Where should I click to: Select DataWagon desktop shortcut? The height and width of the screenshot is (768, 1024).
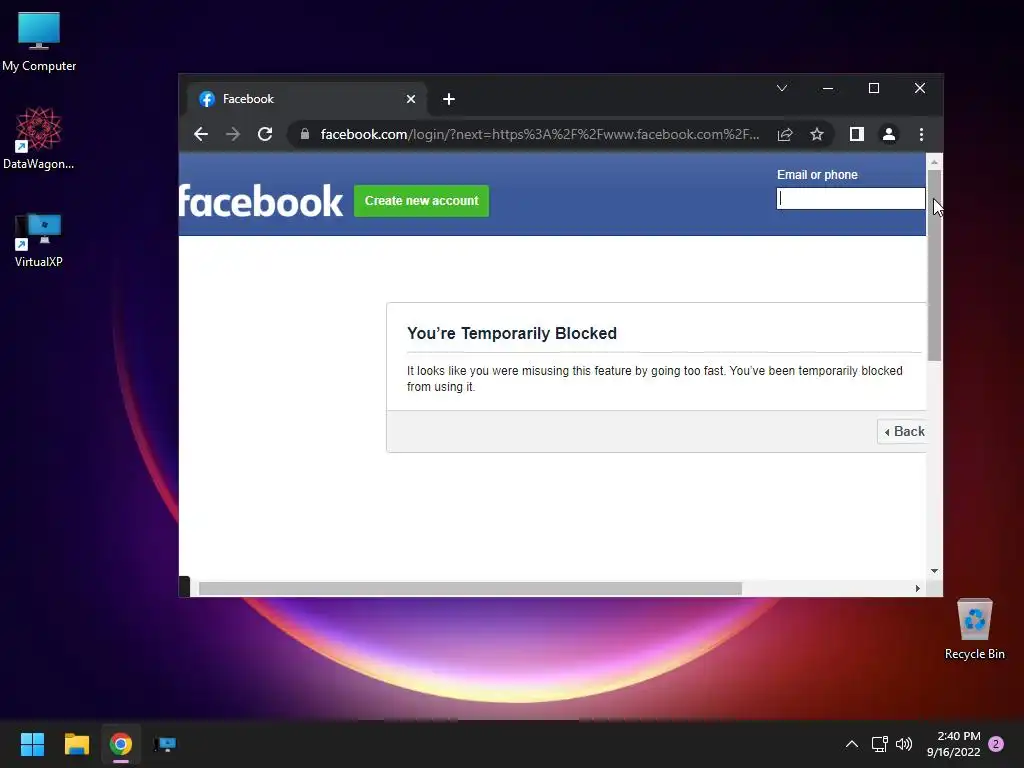(x=39, y=138)
